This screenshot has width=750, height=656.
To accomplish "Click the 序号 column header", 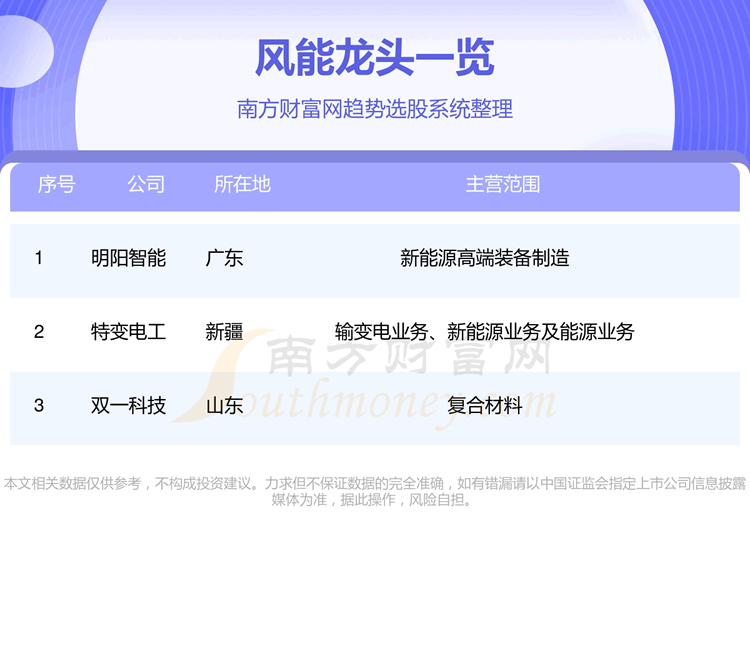I will click(56, 184).
